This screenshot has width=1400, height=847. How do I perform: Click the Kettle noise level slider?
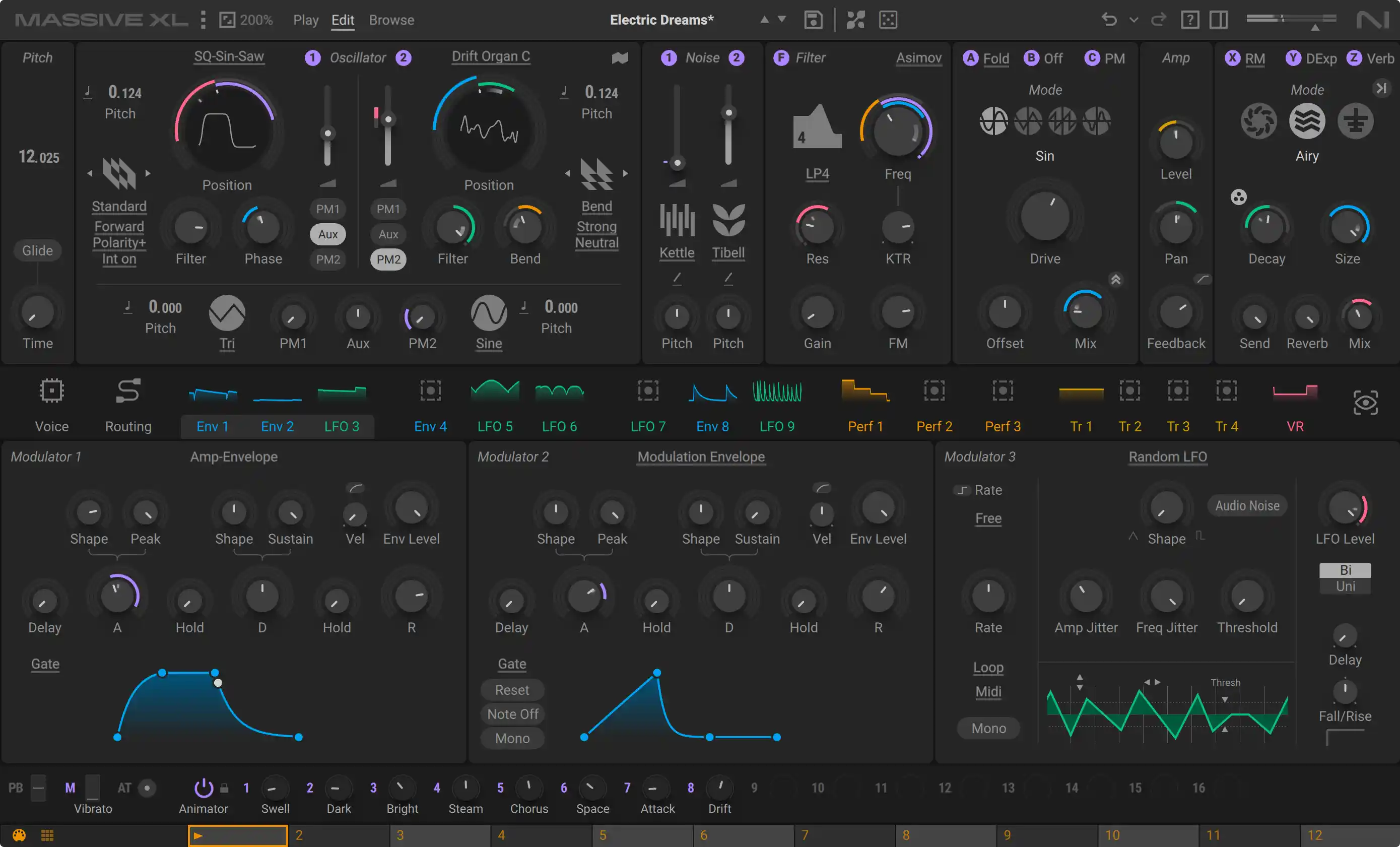pos(677,125)
